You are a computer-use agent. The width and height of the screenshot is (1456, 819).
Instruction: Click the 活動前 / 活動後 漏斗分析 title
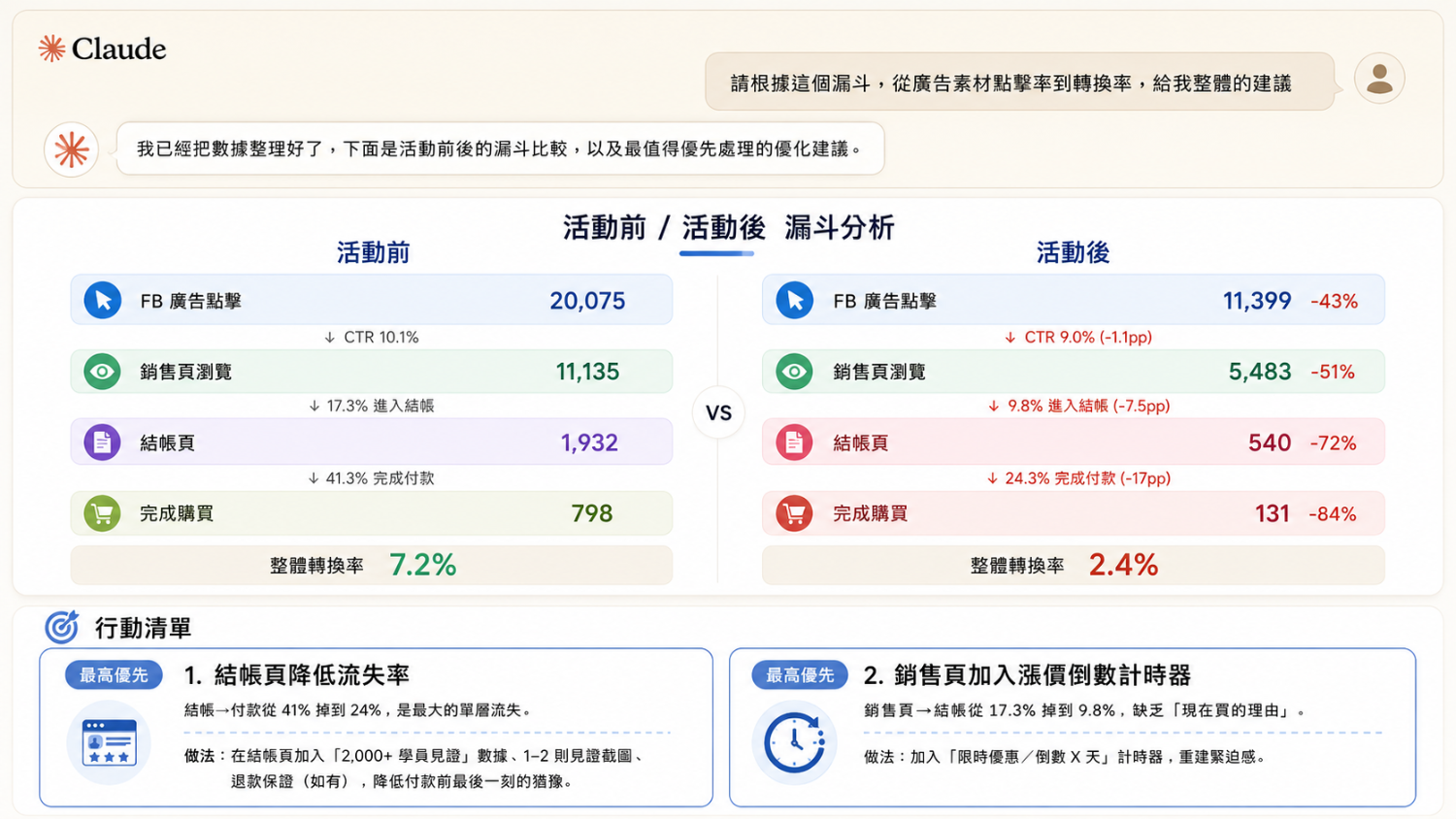(x=728, y=228)
